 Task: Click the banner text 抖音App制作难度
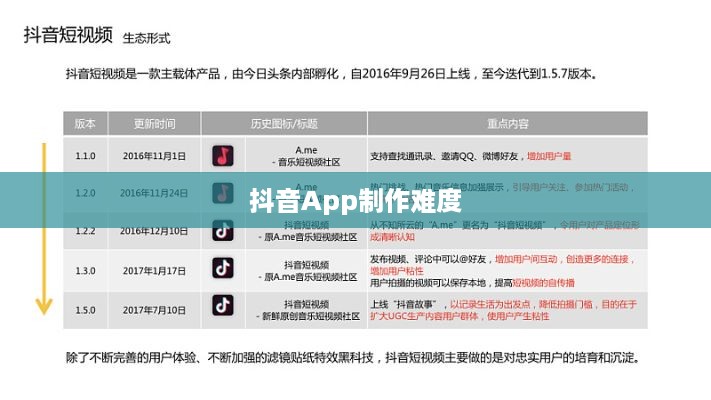tap(356, 200)
